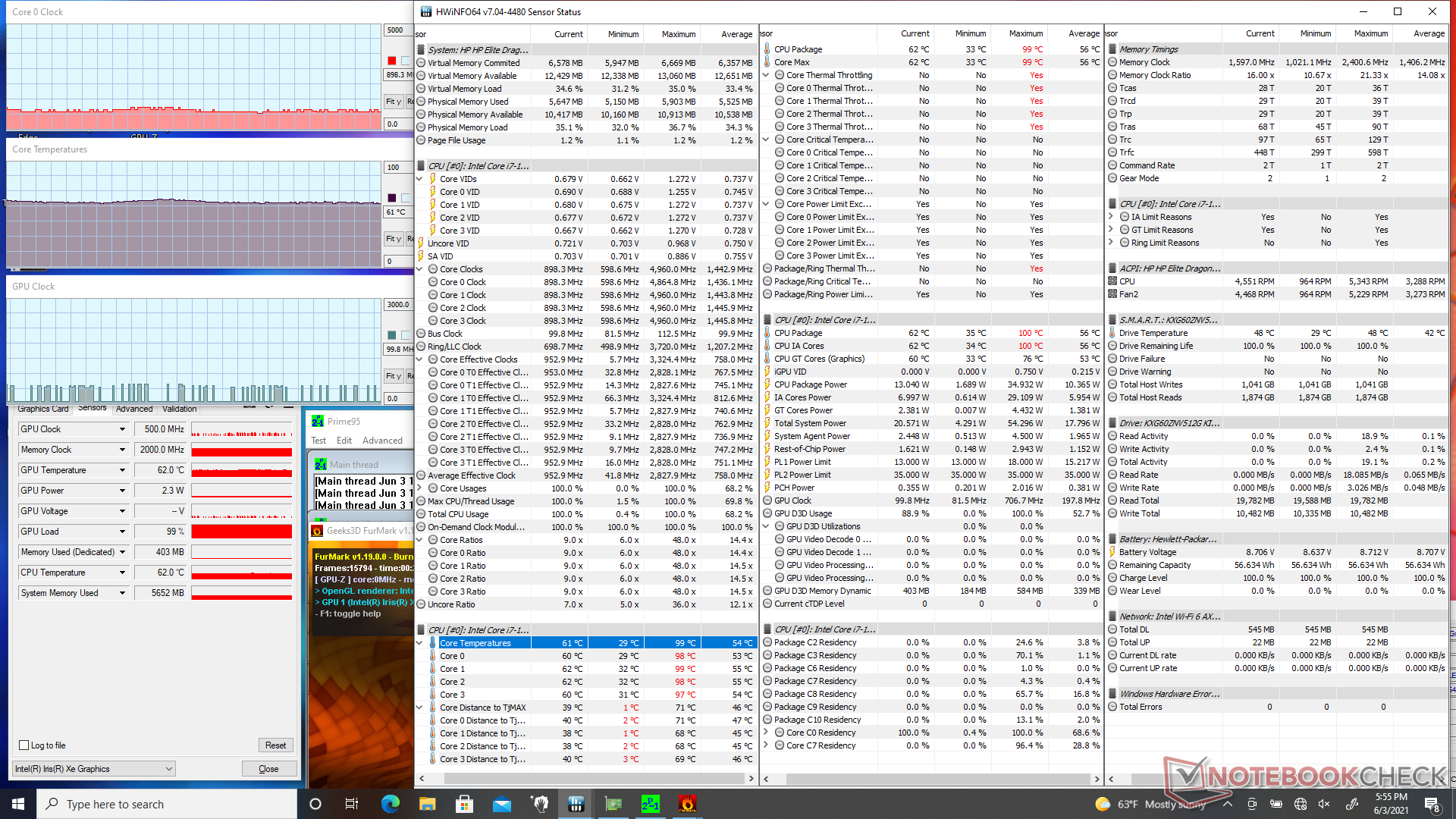Click the Geeks3D FurMark window title icon

[318, 531]
